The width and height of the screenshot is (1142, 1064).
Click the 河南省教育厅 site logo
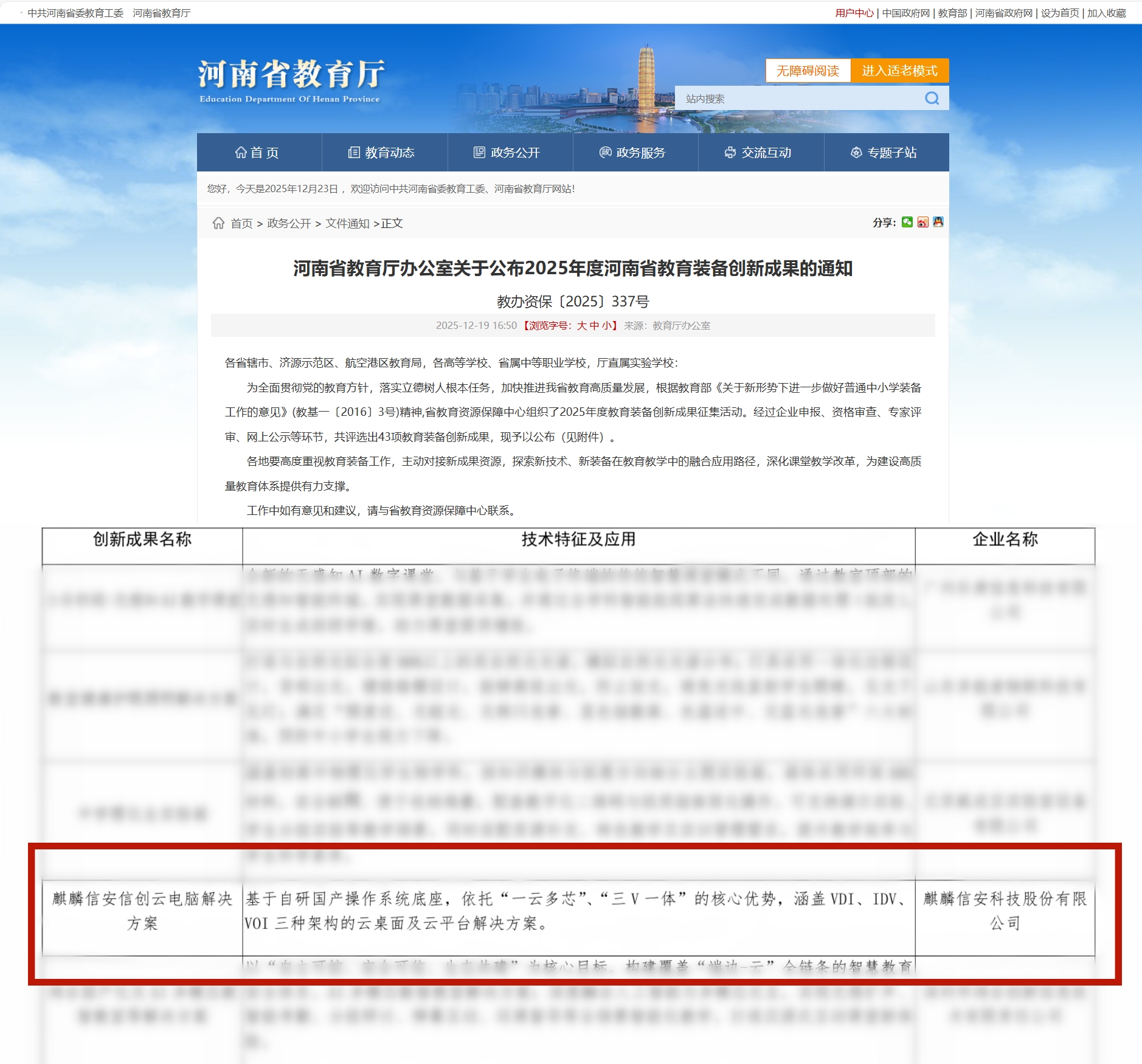(x=291, y=81)
